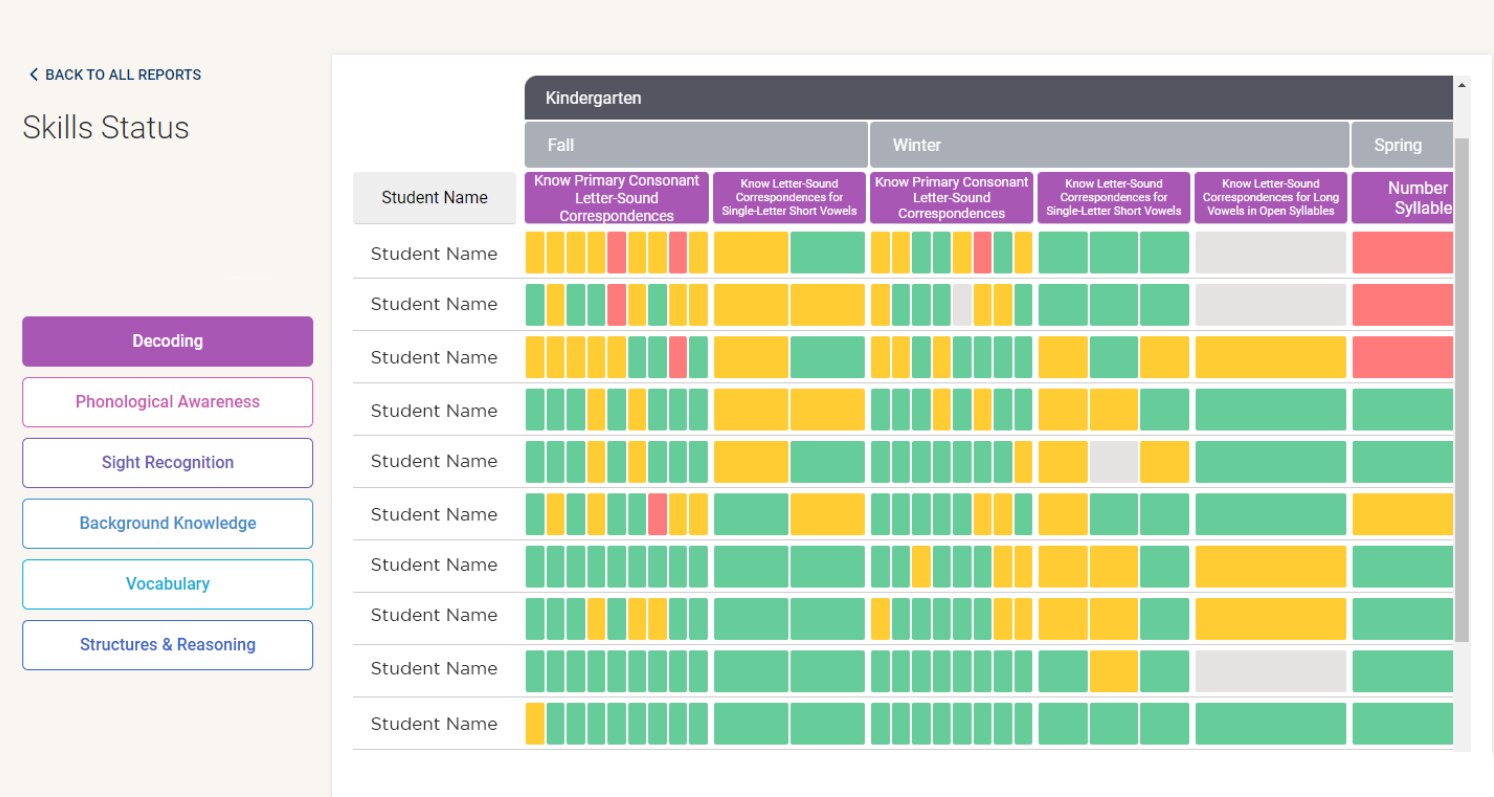Switch to Sight Recognition skills
Screen dimensions: 1494x797
click(x=167, y=463)
